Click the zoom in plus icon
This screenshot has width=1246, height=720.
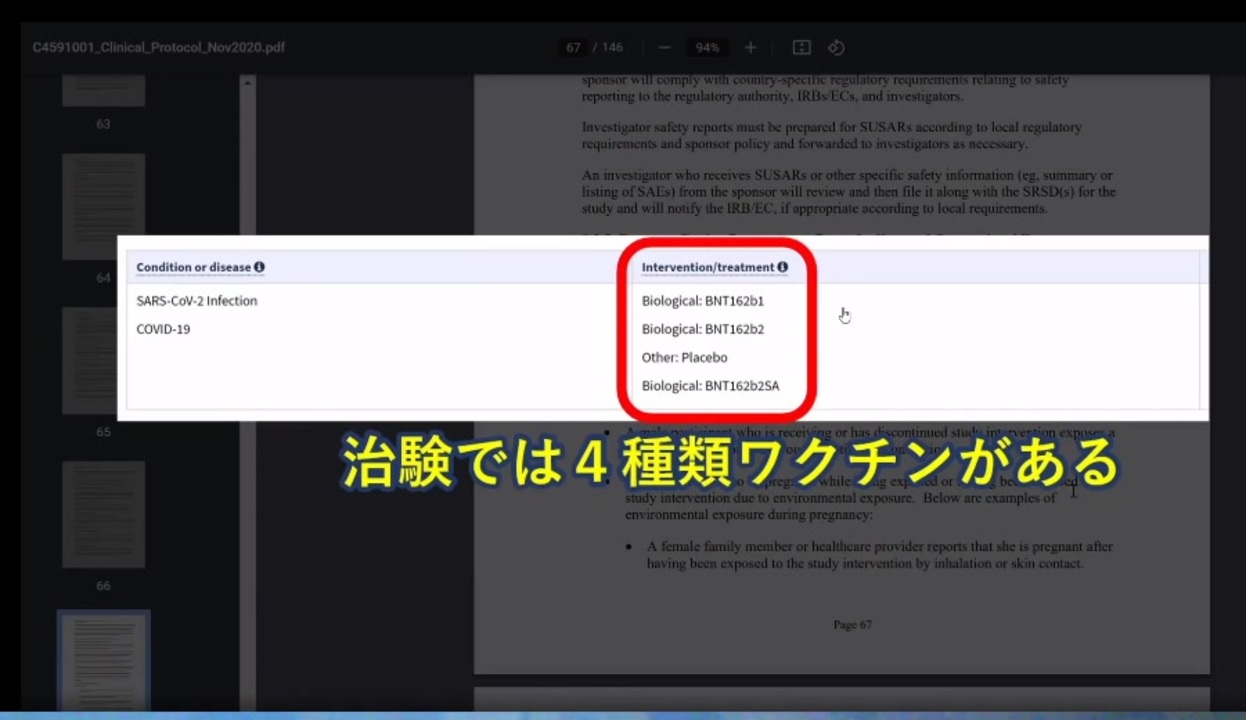[750, 48]
